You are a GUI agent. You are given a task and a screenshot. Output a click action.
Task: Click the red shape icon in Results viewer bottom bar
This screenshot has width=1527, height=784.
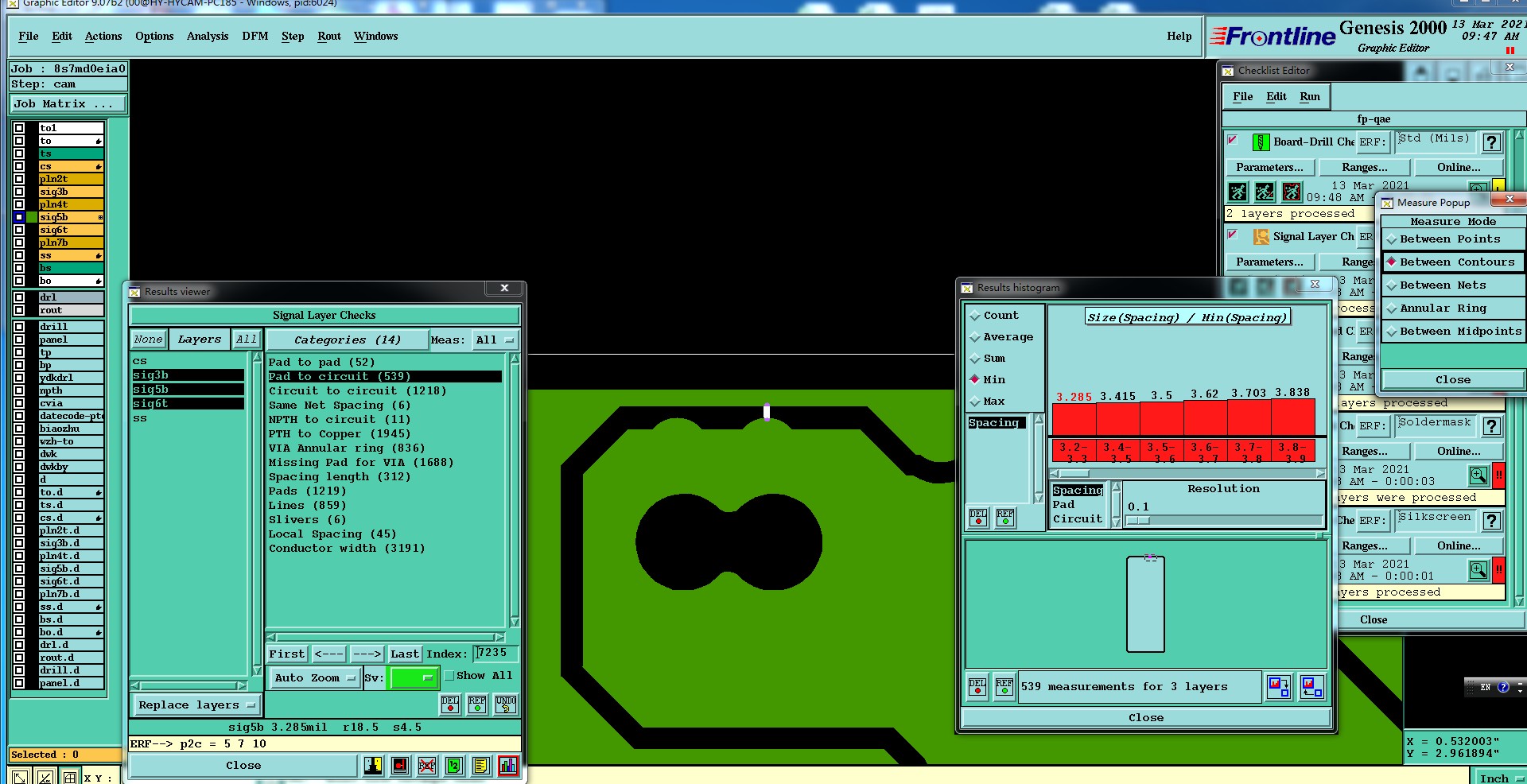tap(400, 765)
